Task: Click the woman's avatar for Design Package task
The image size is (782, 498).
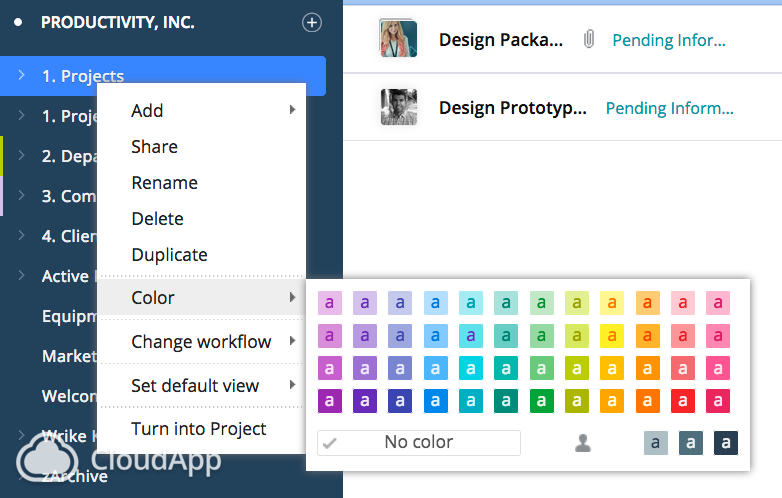Action: click(398, 39)
